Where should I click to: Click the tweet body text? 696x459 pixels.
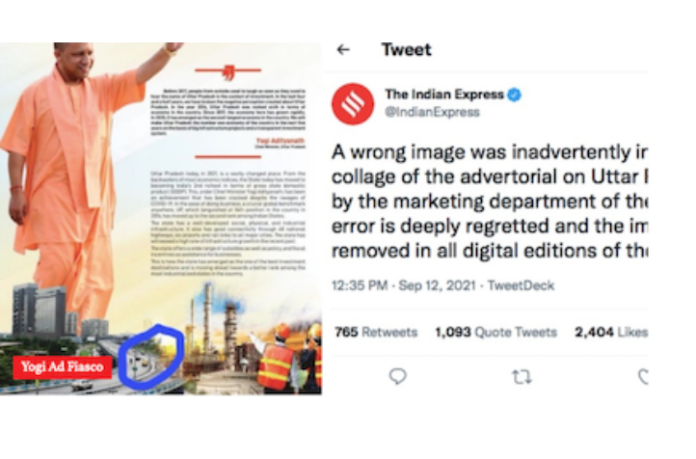point(490,202)
